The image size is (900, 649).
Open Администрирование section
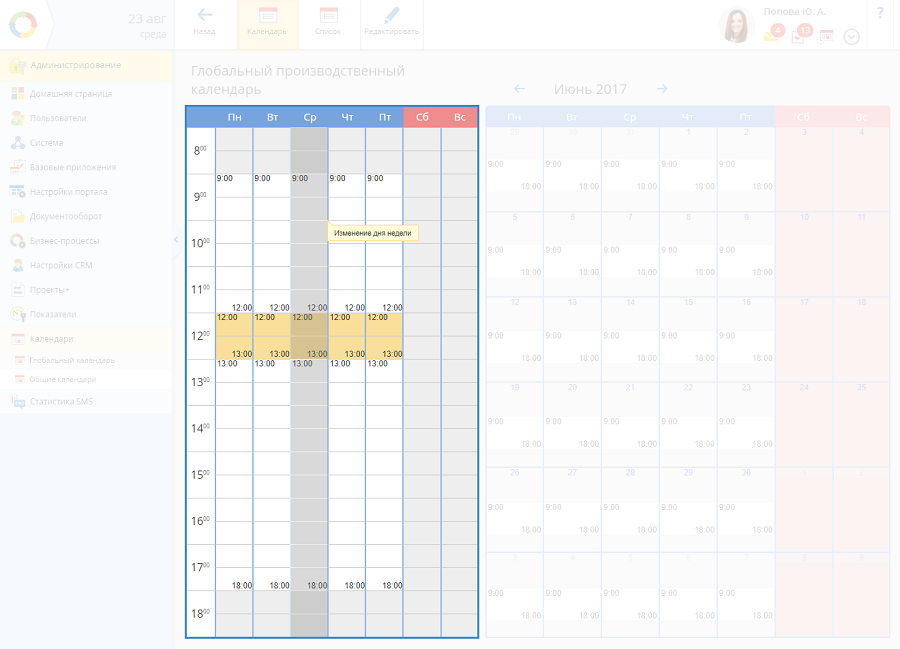[86, 65]
